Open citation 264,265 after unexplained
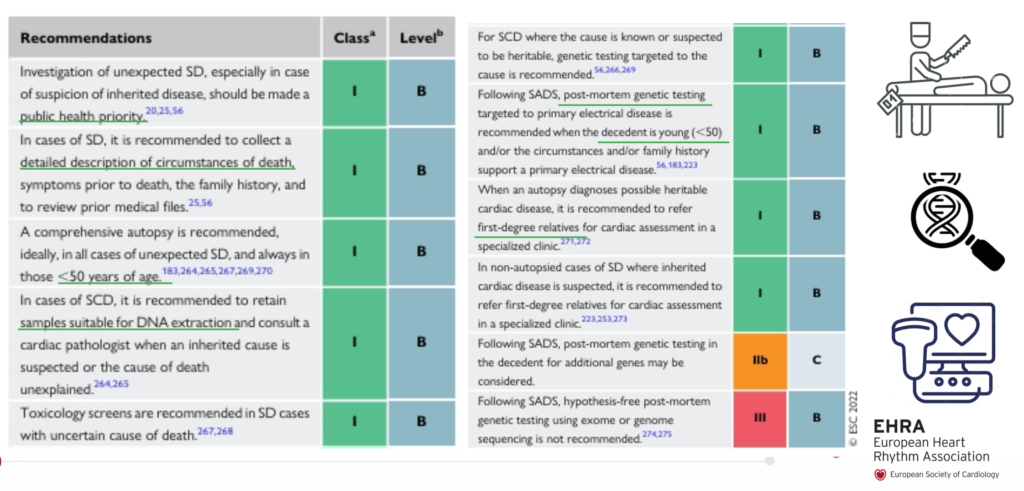 (x=111, y=384)
